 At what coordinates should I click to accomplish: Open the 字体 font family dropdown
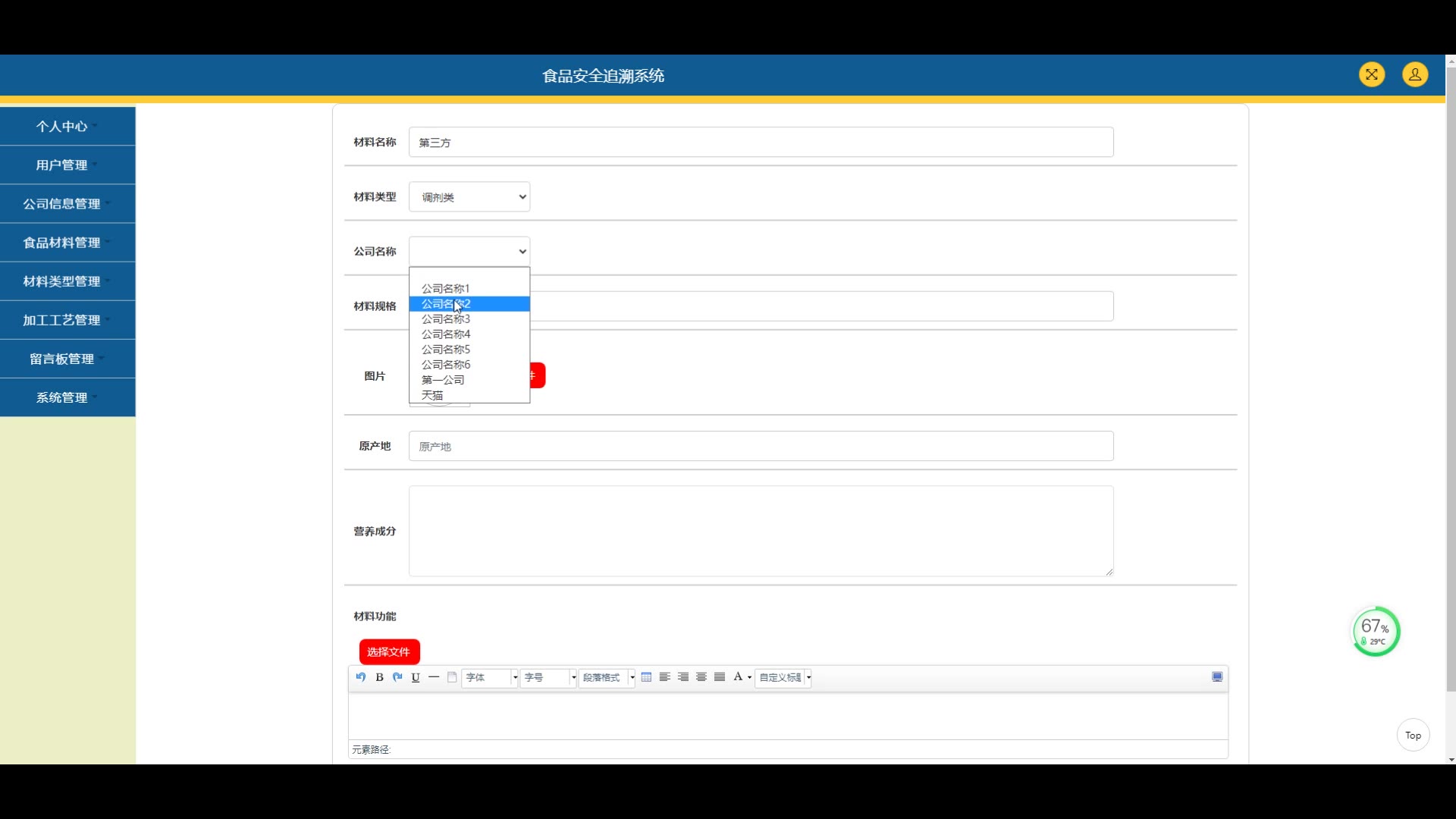tap(490, 677)
